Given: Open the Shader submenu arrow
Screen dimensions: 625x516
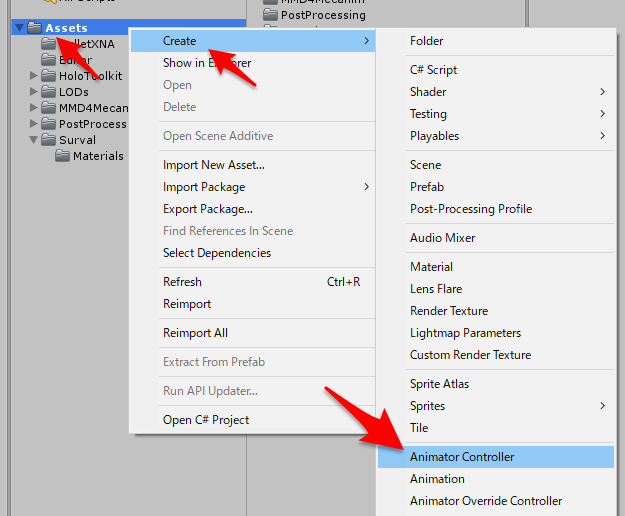Looking at the screenshot, I should [602, 92].
